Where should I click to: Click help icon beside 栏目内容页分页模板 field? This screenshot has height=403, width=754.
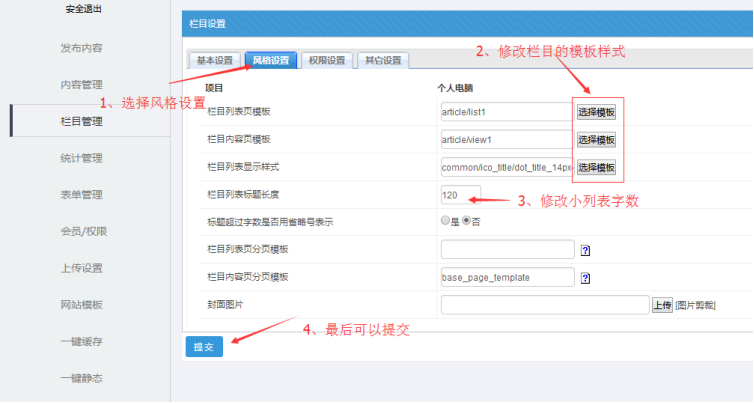[x=586, y=278]
